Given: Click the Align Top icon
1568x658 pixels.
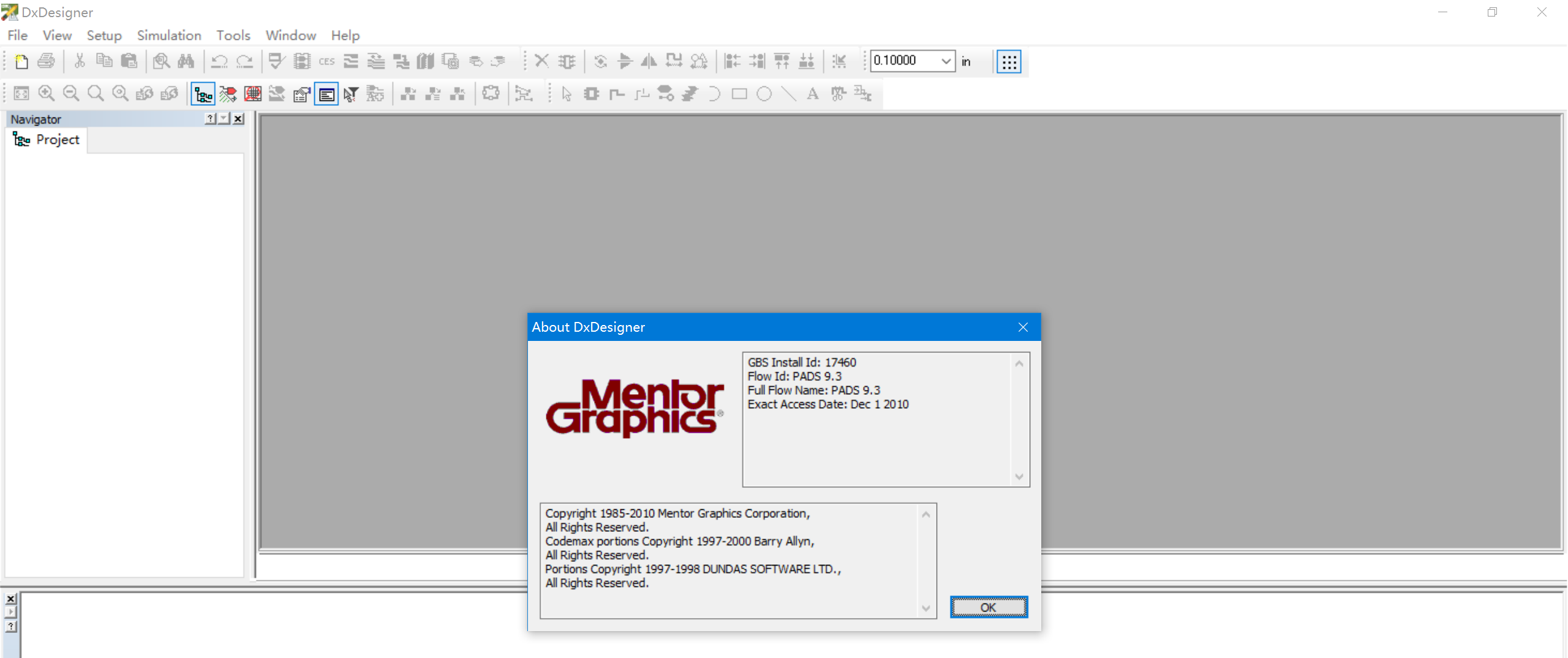Looking at the screenshot, I should click(782, 61).
